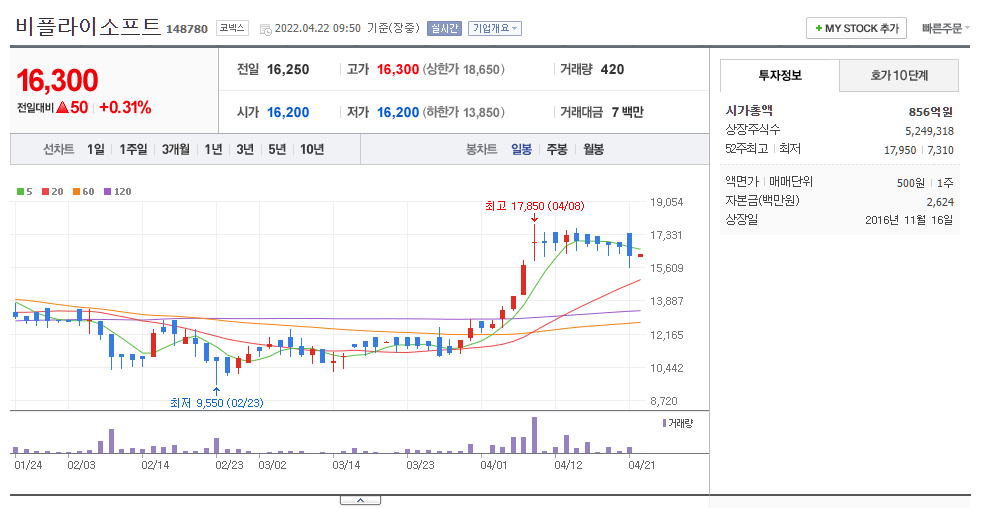Click the red 20-day moving average legend swatch
This screenshot has height=508, width=984.
[x=45, y=192]
